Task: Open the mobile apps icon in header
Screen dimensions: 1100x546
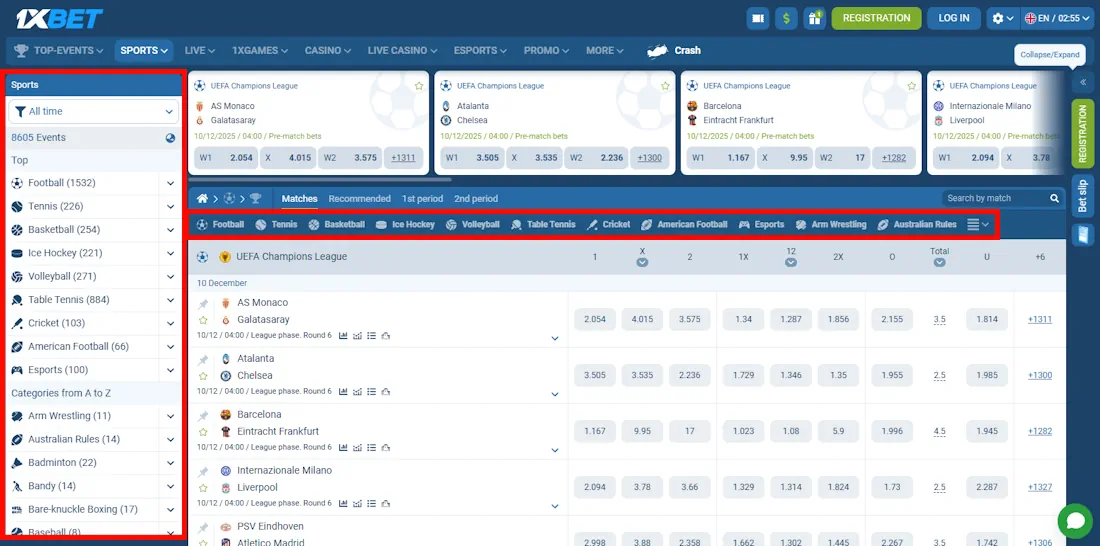Action: 758,18
